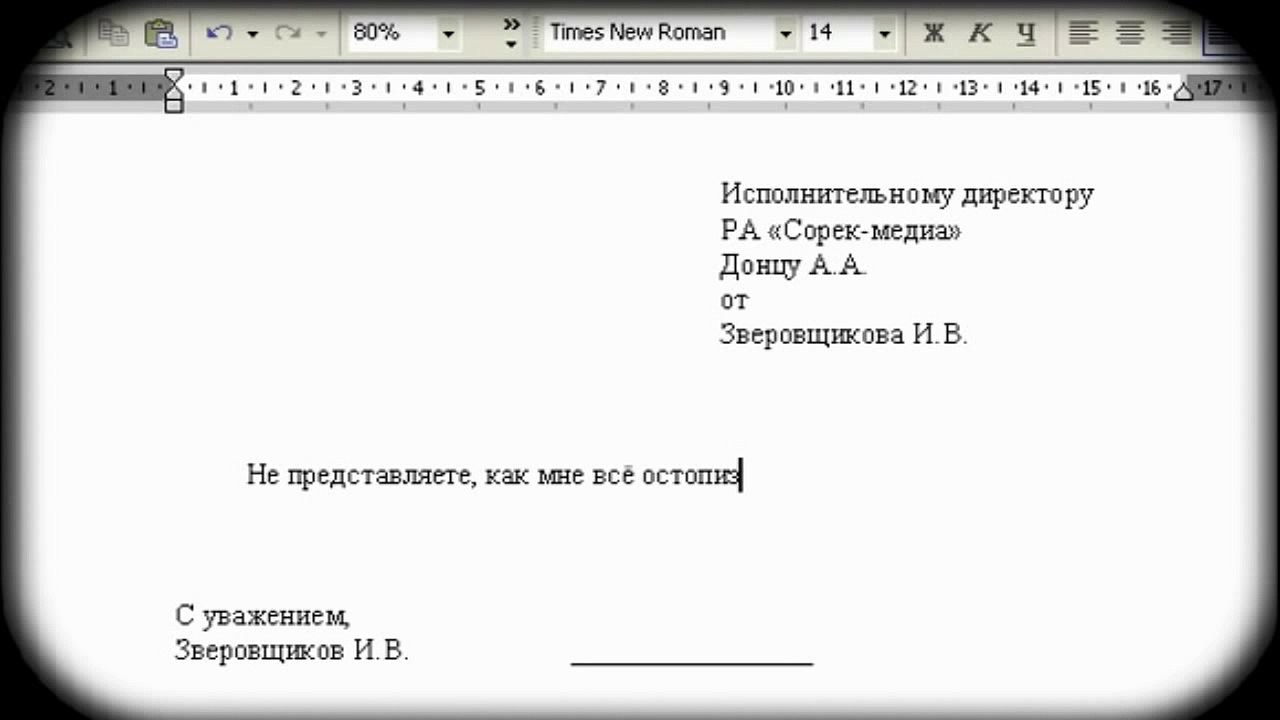Click the line 'Исполнительному директору'
1280x720 pixels.
[907, 194]
